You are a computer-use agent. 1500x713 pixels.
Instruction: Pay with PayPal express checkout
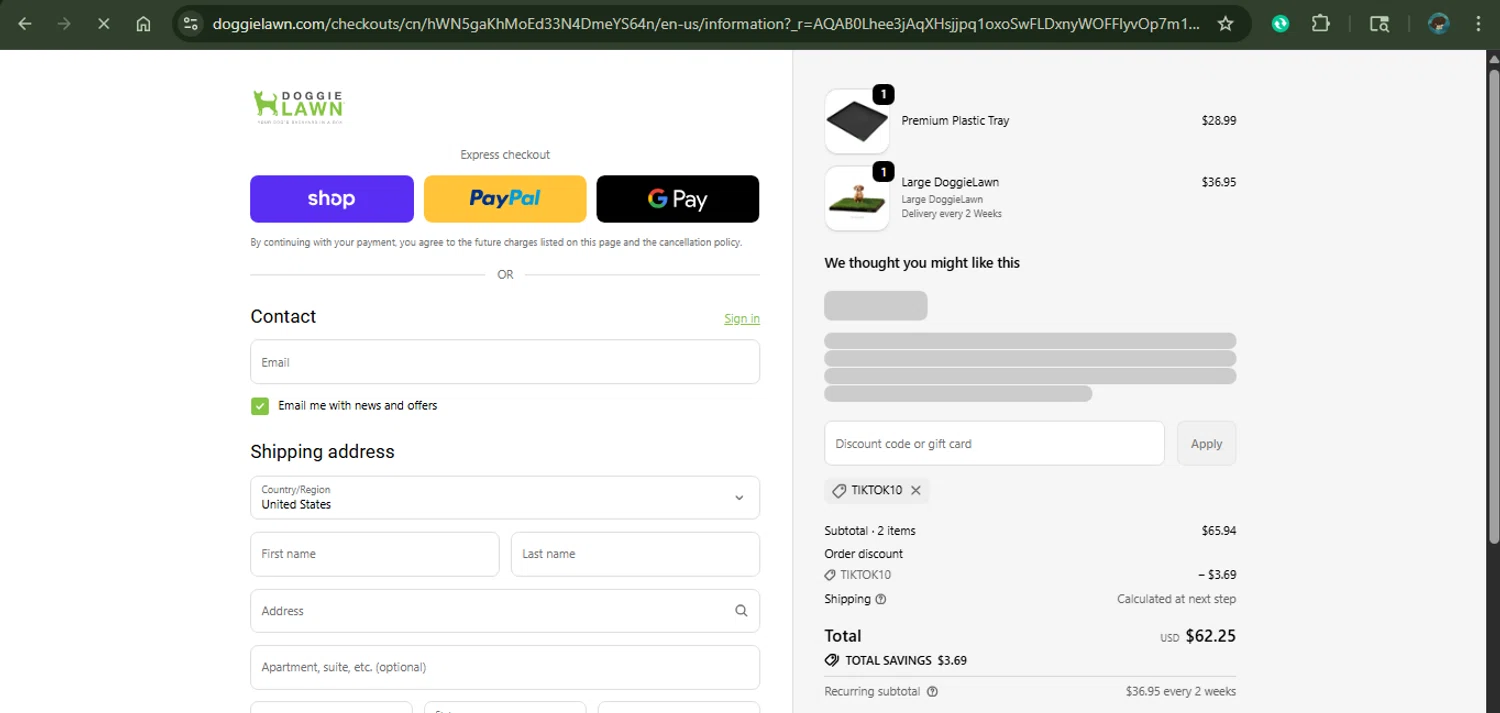(x=505, y=199)
